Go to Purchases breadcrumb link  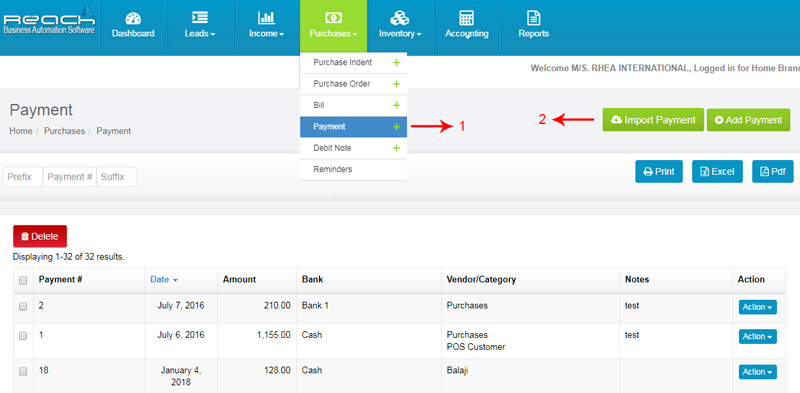(x=64, y=131)
